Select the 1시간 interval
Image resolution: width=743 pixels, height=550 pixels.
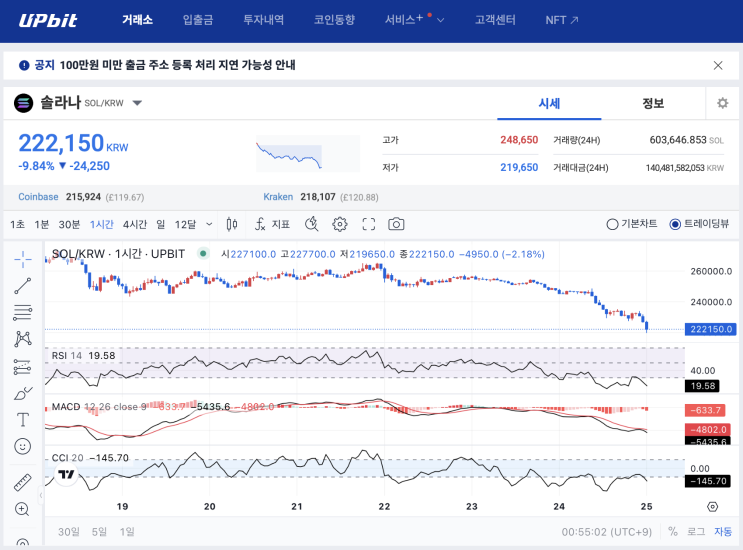(101, 224)
